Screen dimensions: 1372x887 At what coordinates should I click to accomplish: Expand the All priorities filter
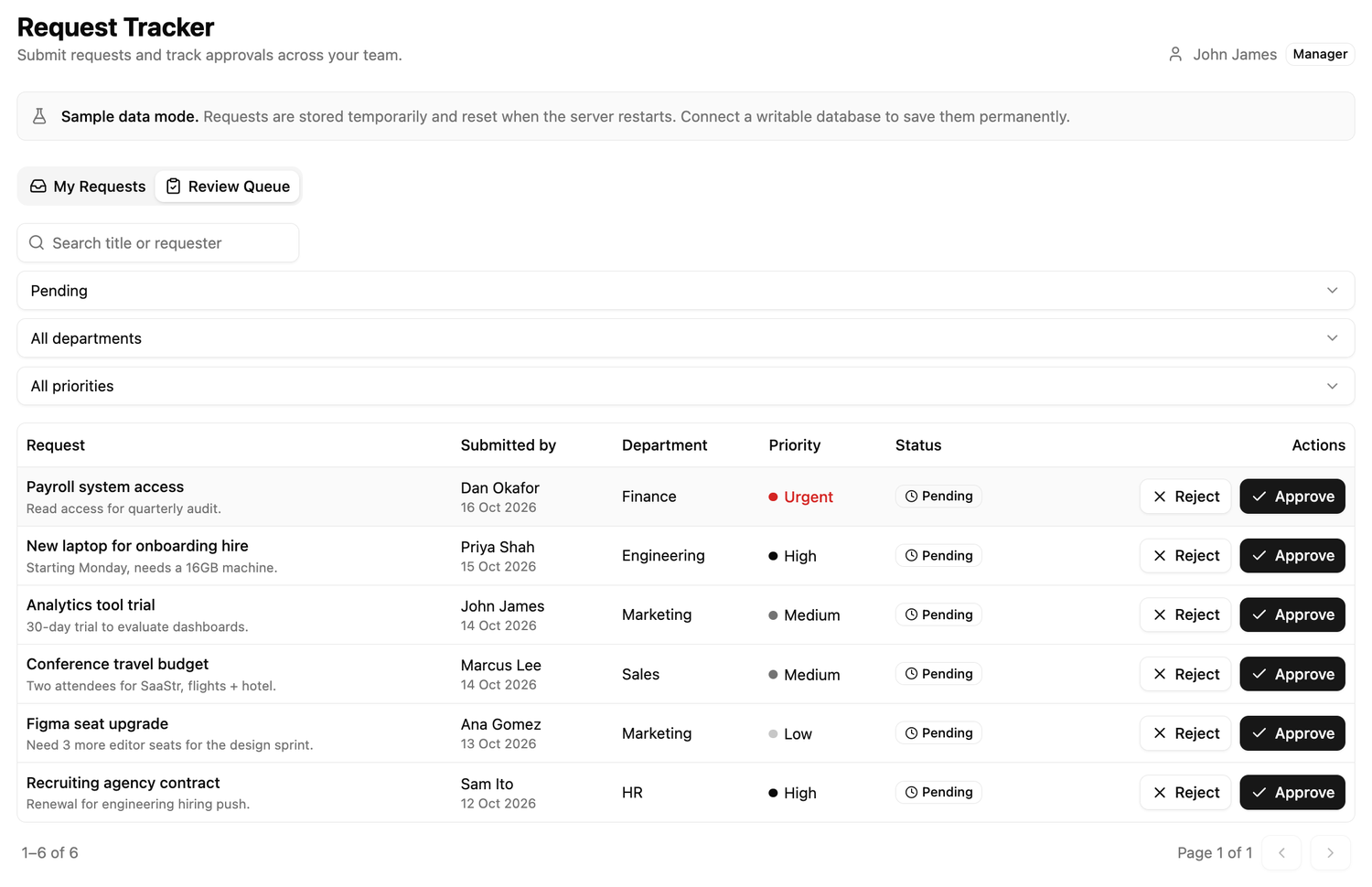click(x=686, y=386)
